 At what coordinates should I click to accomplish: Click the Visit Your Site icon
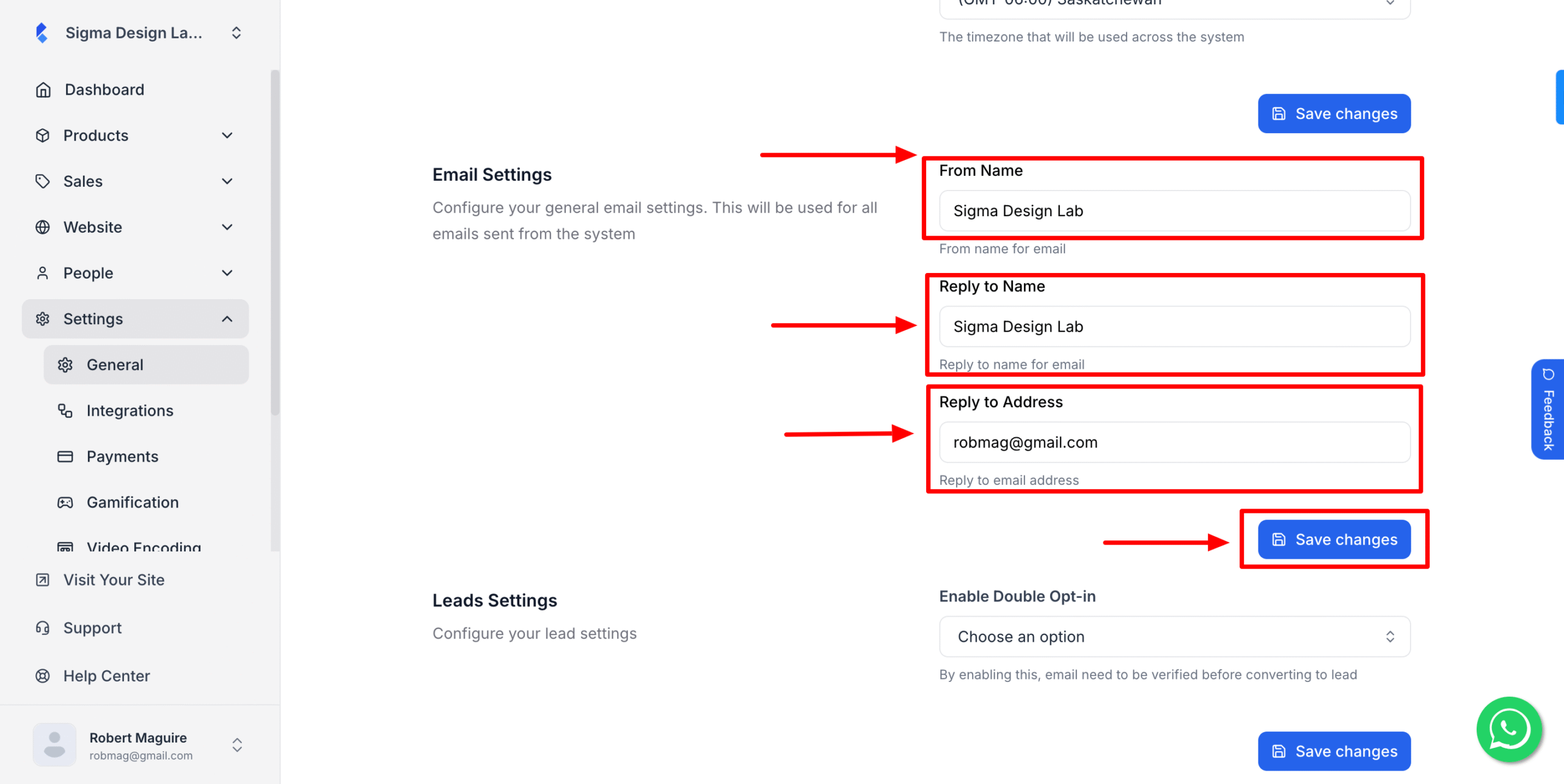[x=42, y=579]
